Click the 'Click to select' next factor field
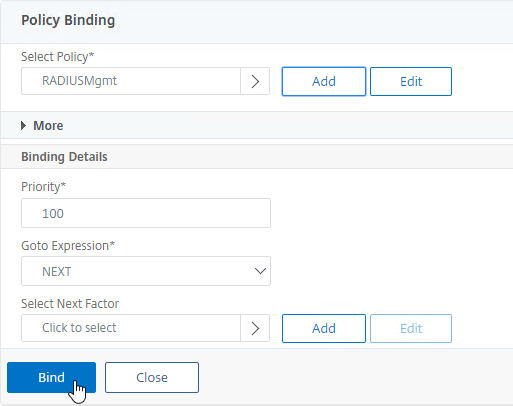 (131, 328)
